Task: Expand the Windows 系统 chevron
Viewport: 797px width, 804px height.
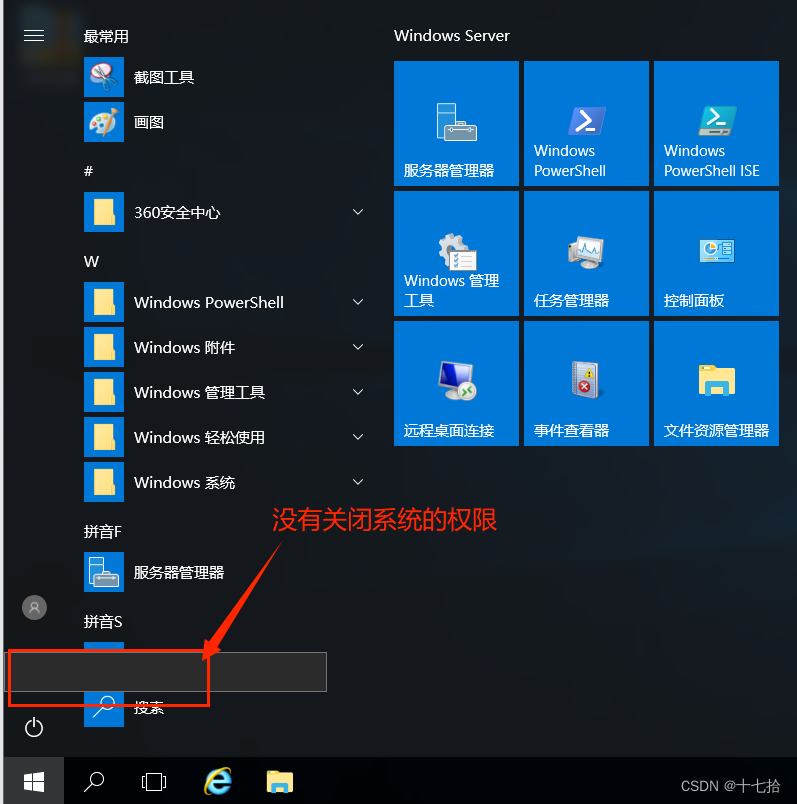Action: click(x=358, y=482)
